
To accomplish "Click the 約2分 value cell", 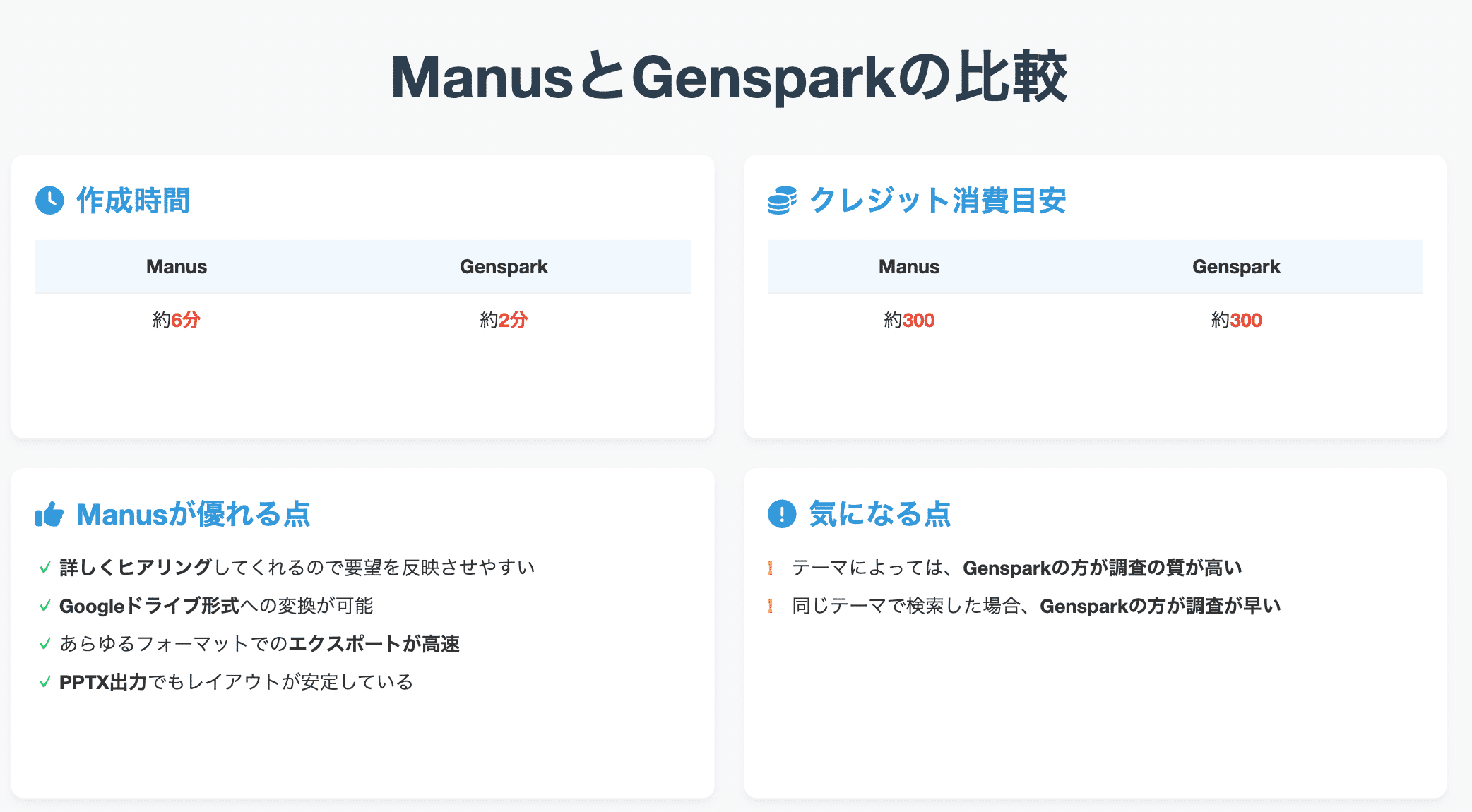I will (504, 320).
